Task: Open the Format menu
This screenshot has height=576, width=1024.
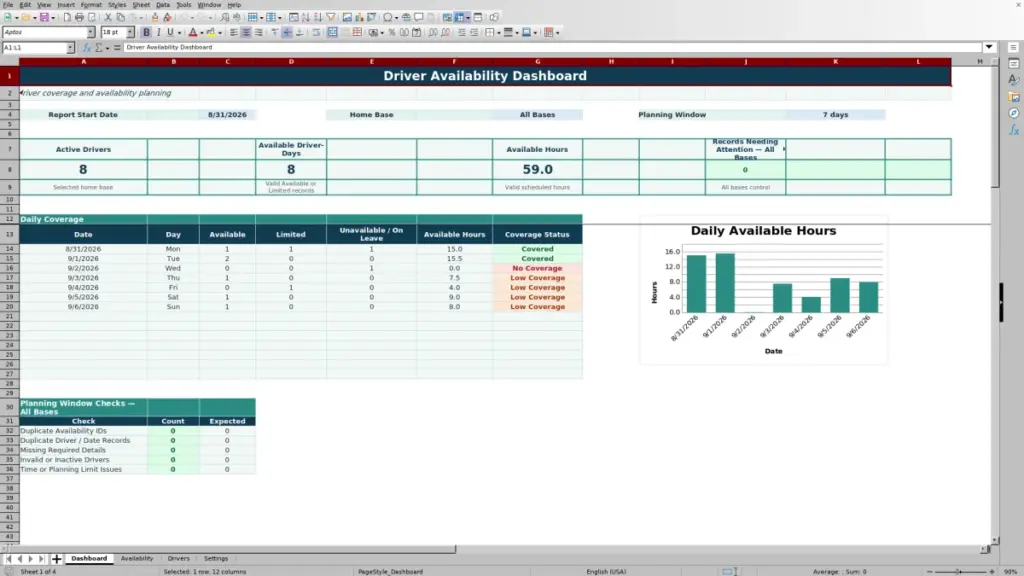Action: click(x=91, y=5)
